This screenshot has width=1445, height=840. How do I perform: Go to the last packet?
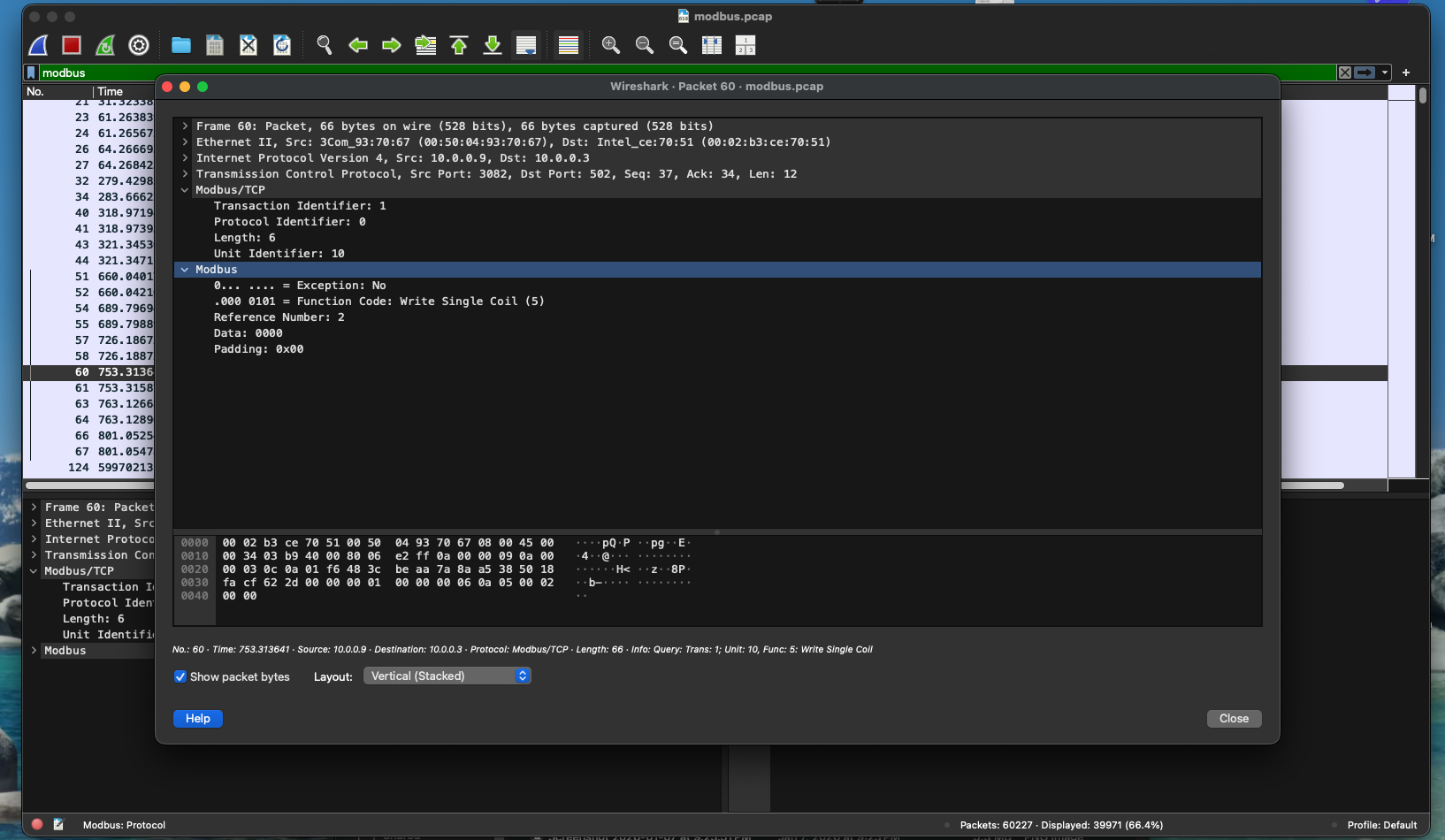(x=493, y=45)
